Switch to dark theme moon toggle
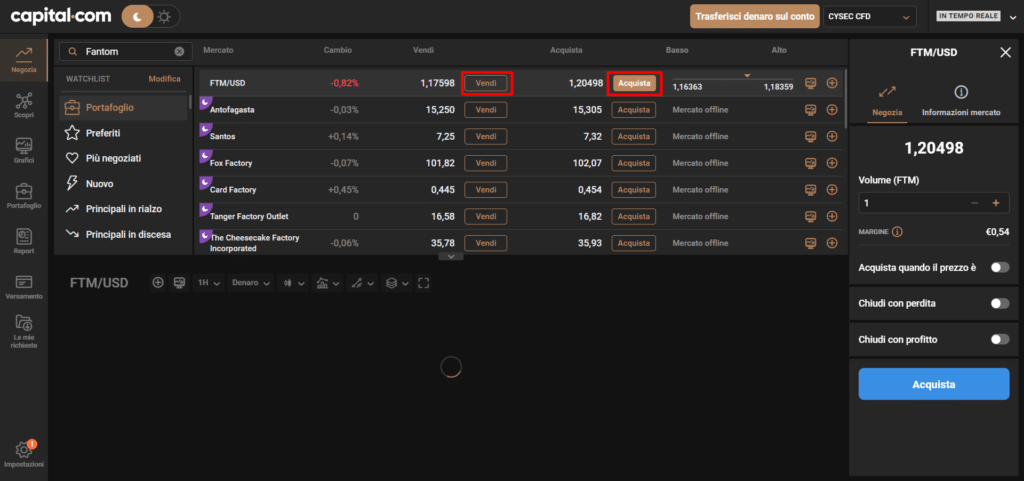The width and height of the screenshot is (1024, 481). [x=138, y=17]
